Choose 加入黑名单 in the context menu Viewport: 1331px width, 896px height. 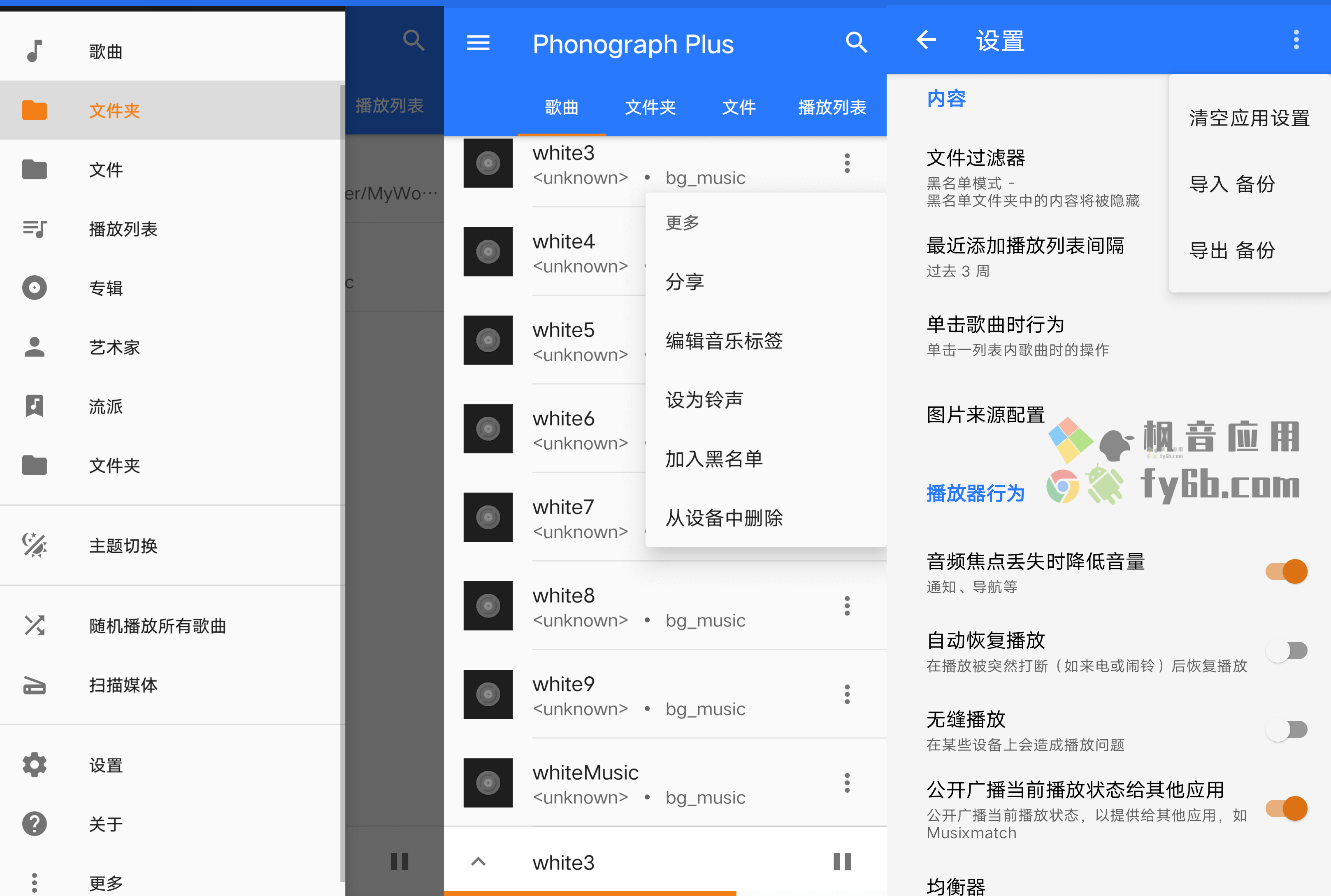pos(766,459)
